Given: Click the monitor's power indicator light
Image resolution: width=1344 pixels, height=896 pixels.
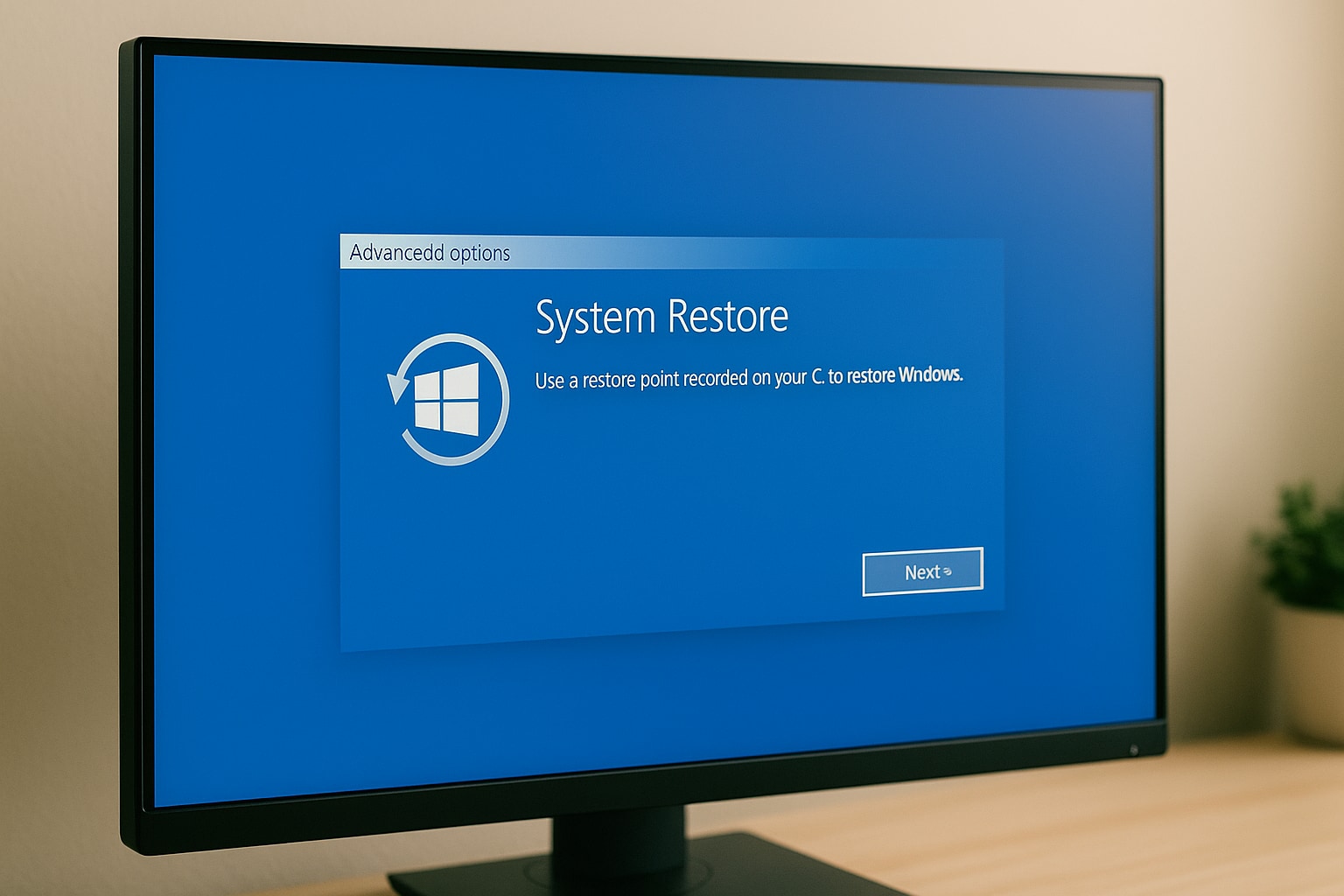Looking at the screenshot, I should (x=1134, y=750).
